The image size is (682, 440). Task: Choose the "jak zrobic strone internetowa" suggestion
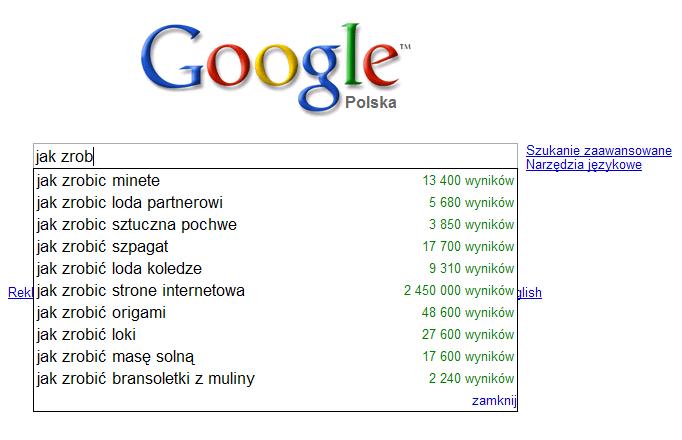140,291
